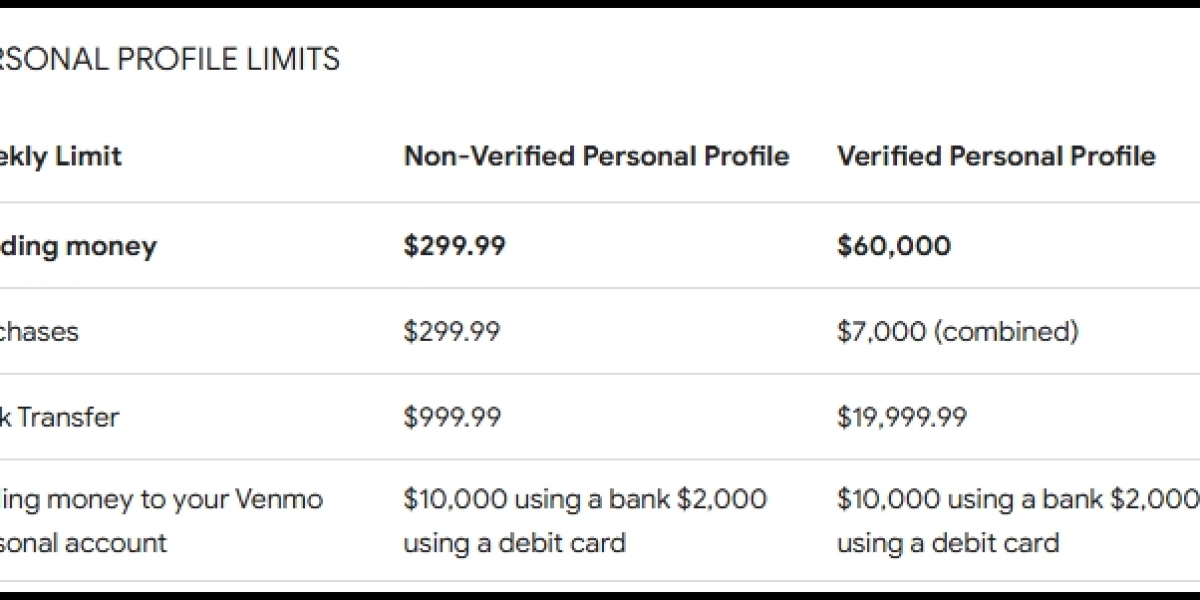The width and height of the screenshot is (1200, 600).
Task: Click the non-verified $299.99 purchases value
Action: pyautogui.click(x=451, y=331)
